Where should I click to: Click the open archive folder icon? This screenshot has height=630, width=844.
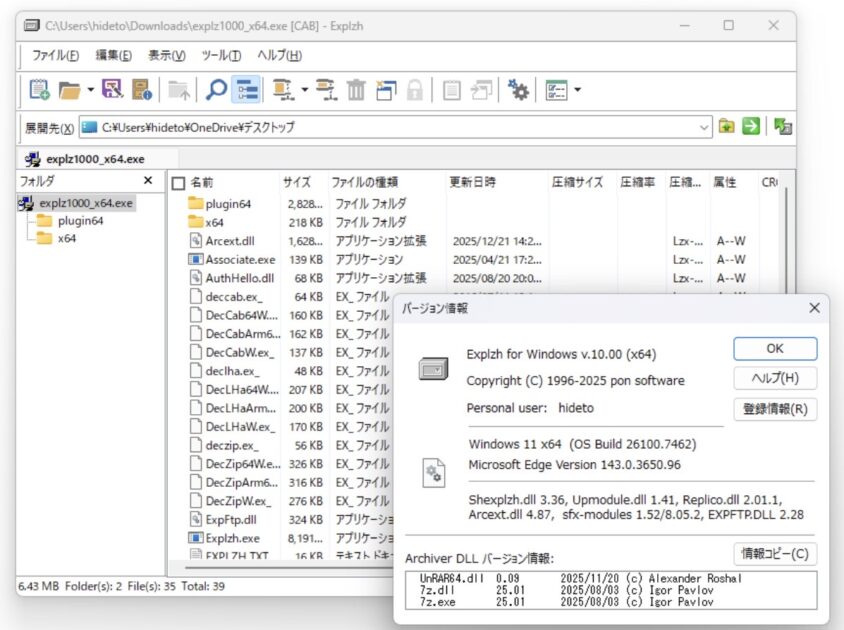click(x=68, y=91)
